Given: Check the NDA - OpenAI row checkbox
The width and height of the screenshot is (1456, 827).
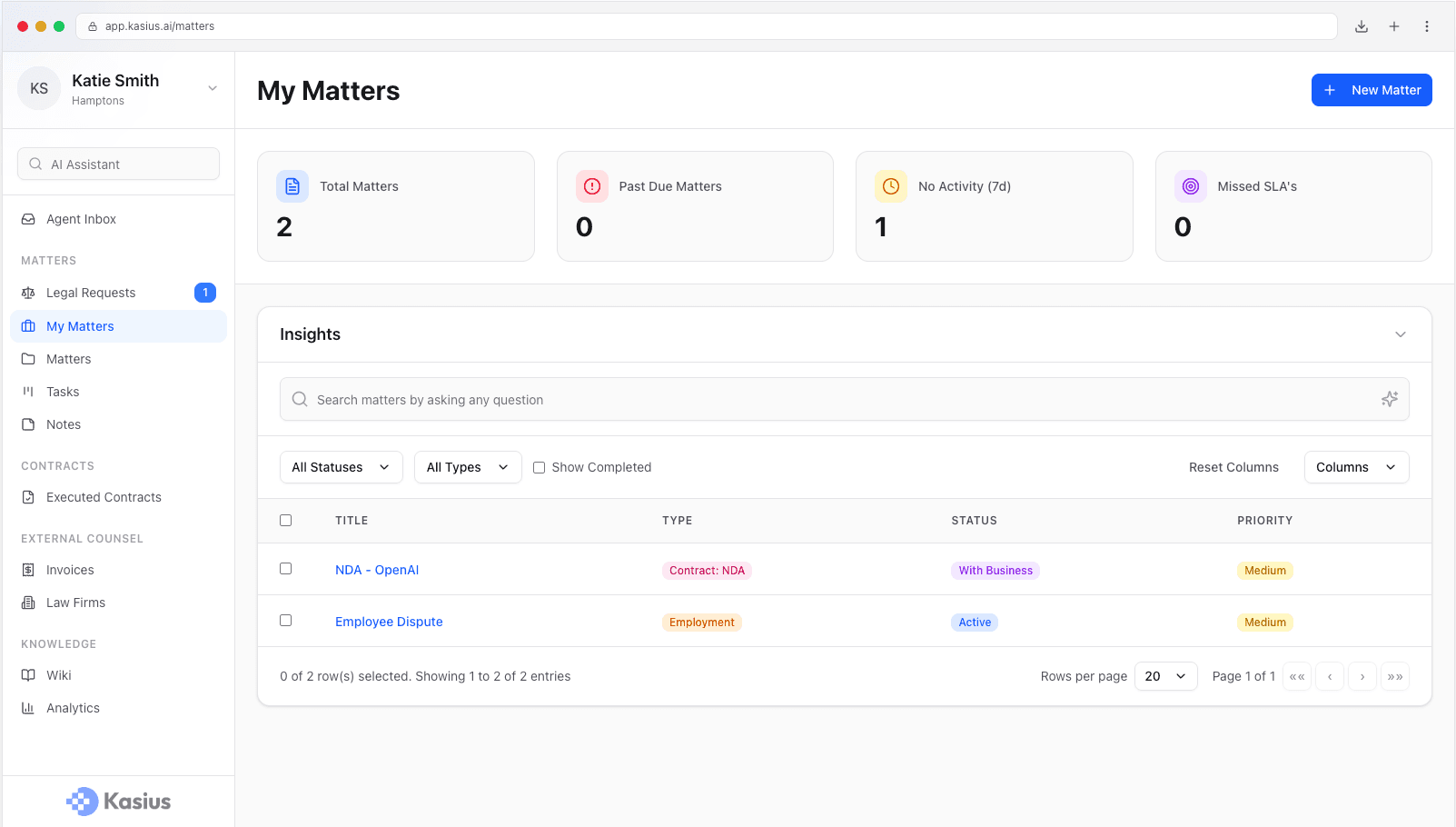Looking at the screenshot, I should (285, 568).
